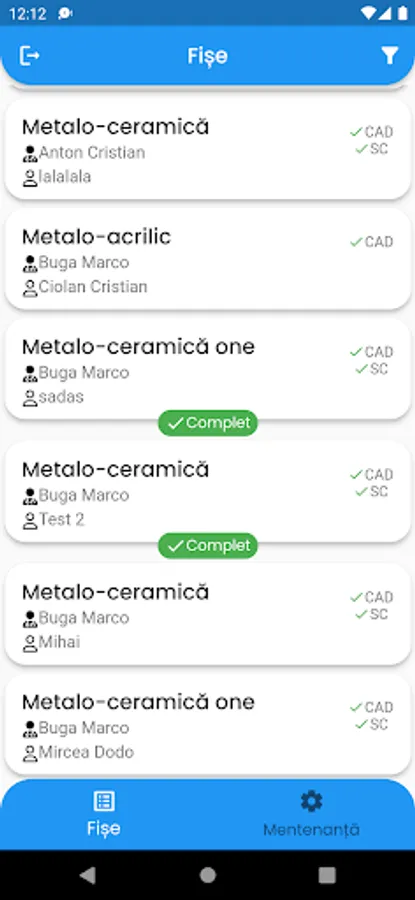Tap the Fișe list icon in bottom bar
Screen dimensions: 415x900
pos(104,801)
